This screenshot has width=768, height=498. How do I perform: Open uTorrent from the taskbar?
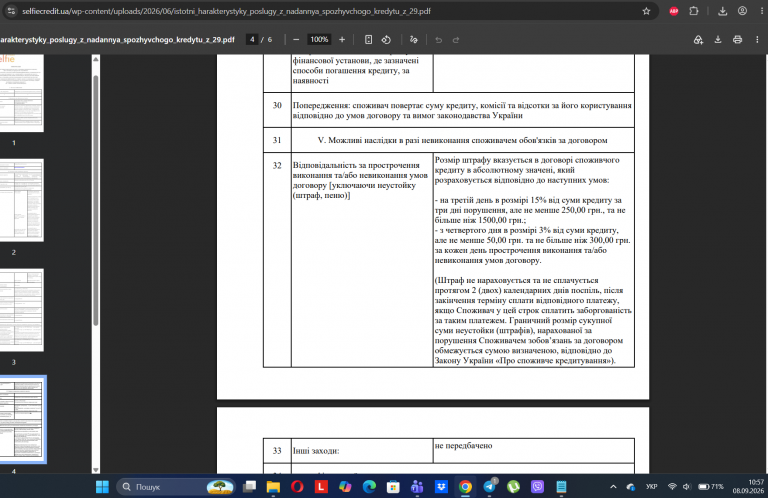click(513, 487)
